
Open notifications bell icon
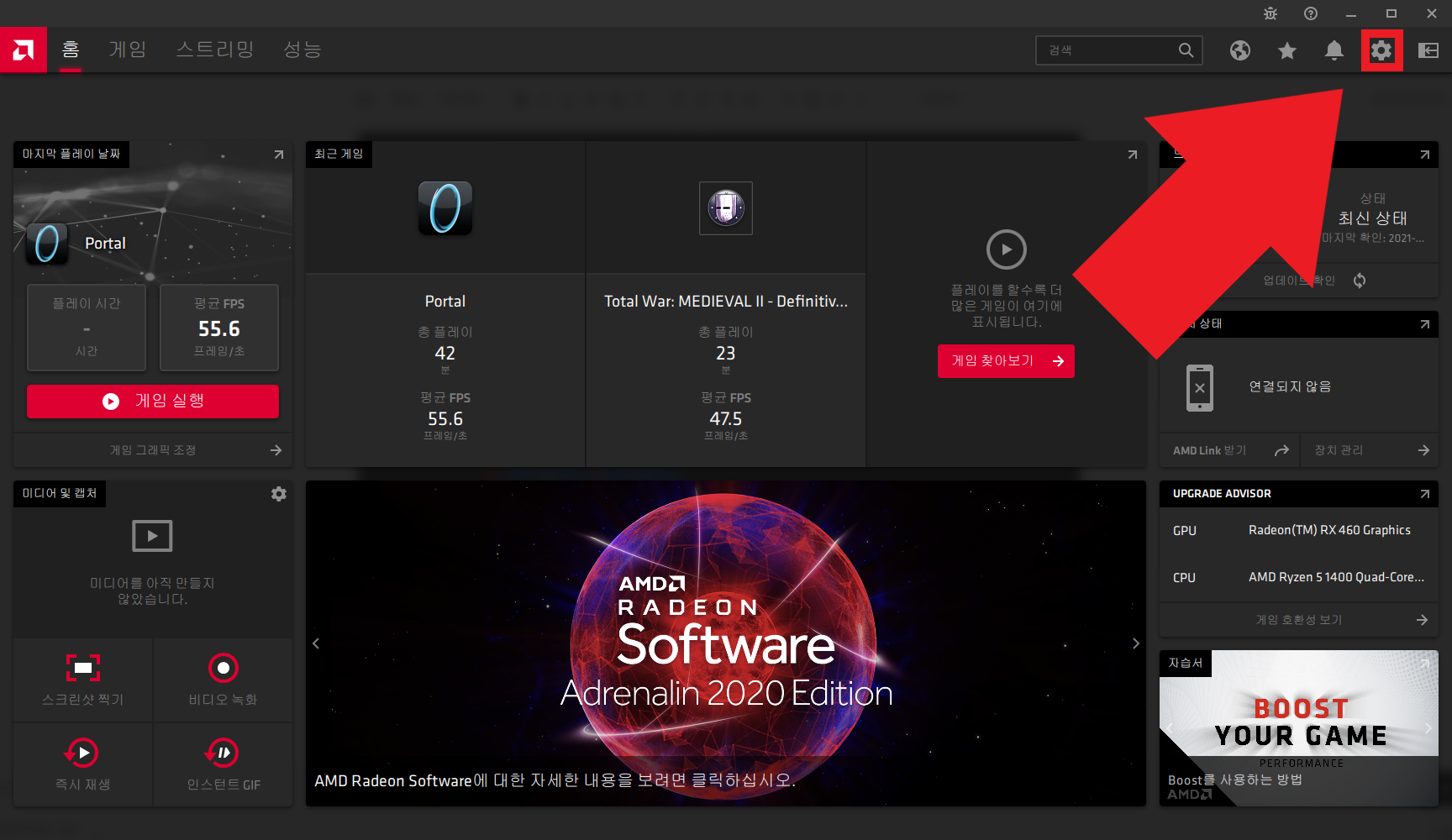1334,50
